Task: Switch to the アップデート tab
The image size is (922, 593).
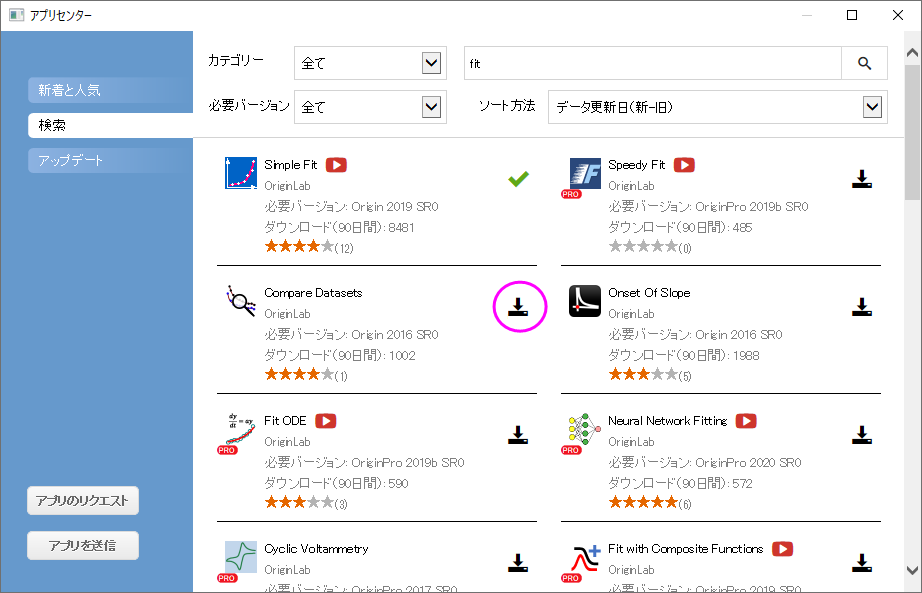Action: 111,161
